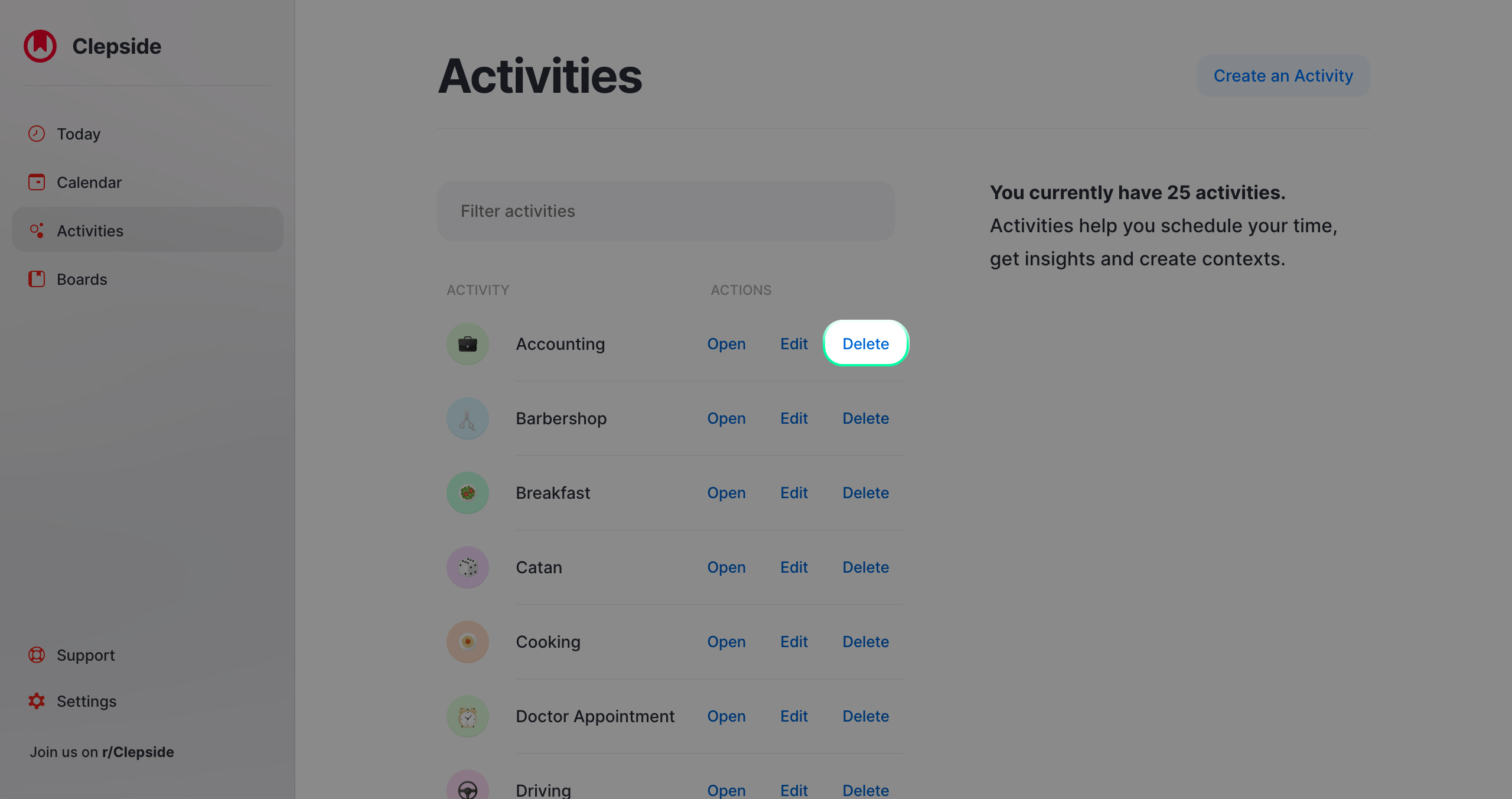1512x799 pixels.
Task: Switch to the Boards section
Action: [x=82, y=279]
